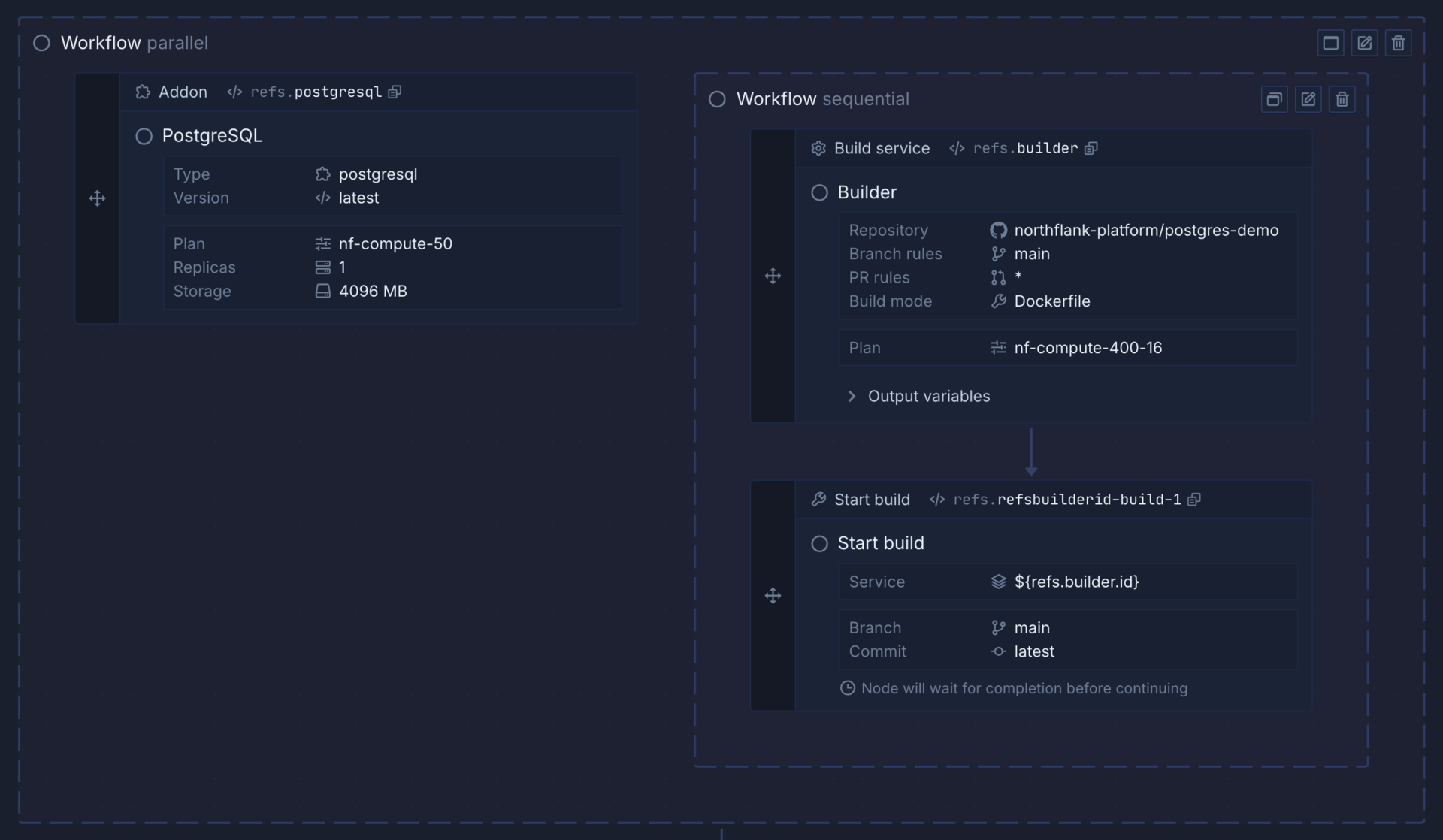Collapse the sequential workflow with the stacked-window icon

coord(1274,99)
